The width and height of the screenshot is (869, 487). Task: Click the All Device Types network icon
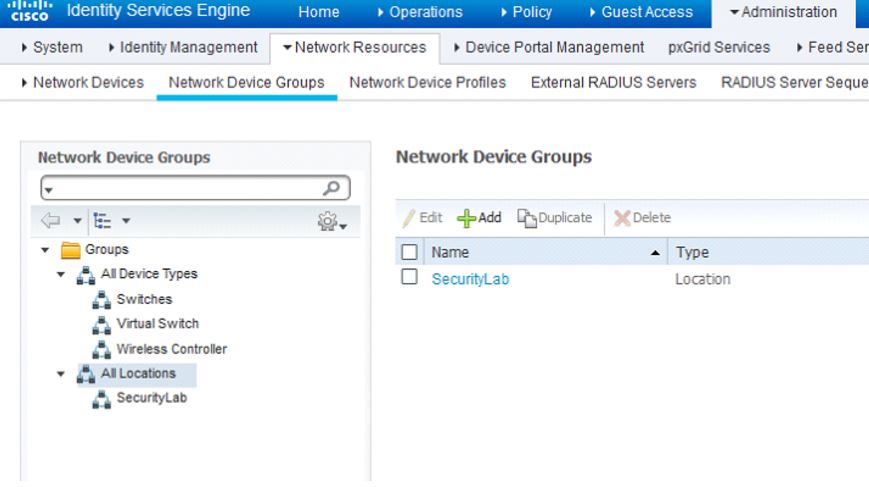point(86,275)
